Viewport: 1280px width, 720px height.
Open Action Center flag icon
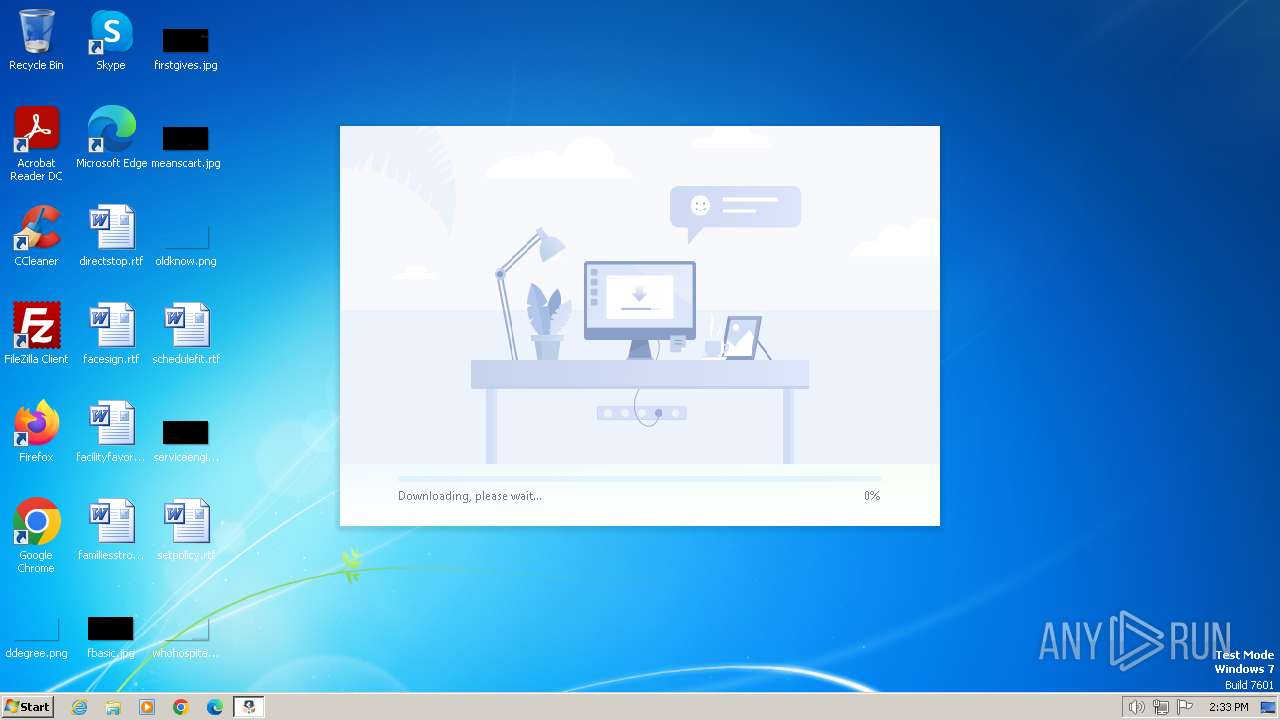(1185, 707)
